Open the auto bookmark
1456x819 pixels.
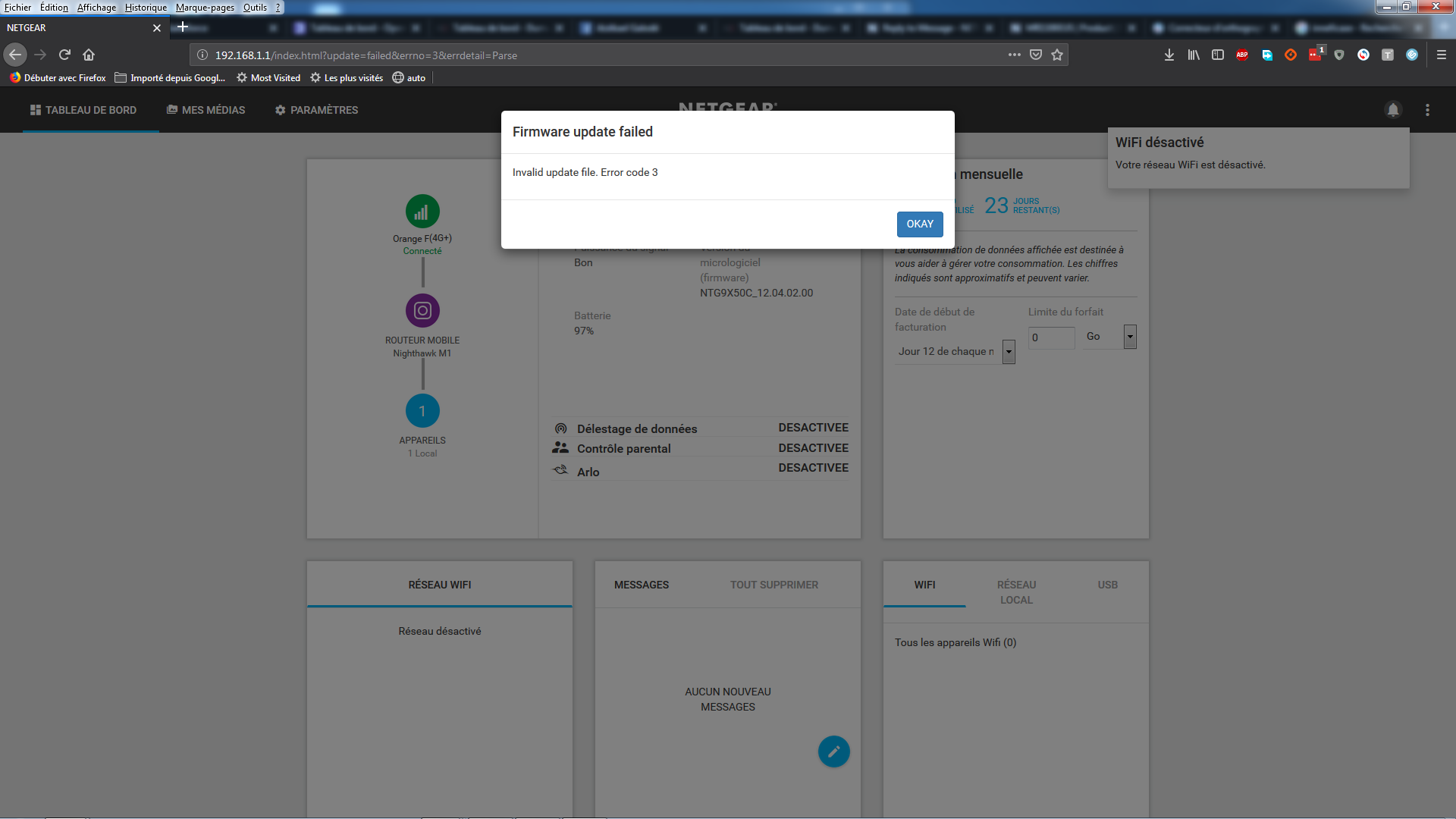click(409, 77)
